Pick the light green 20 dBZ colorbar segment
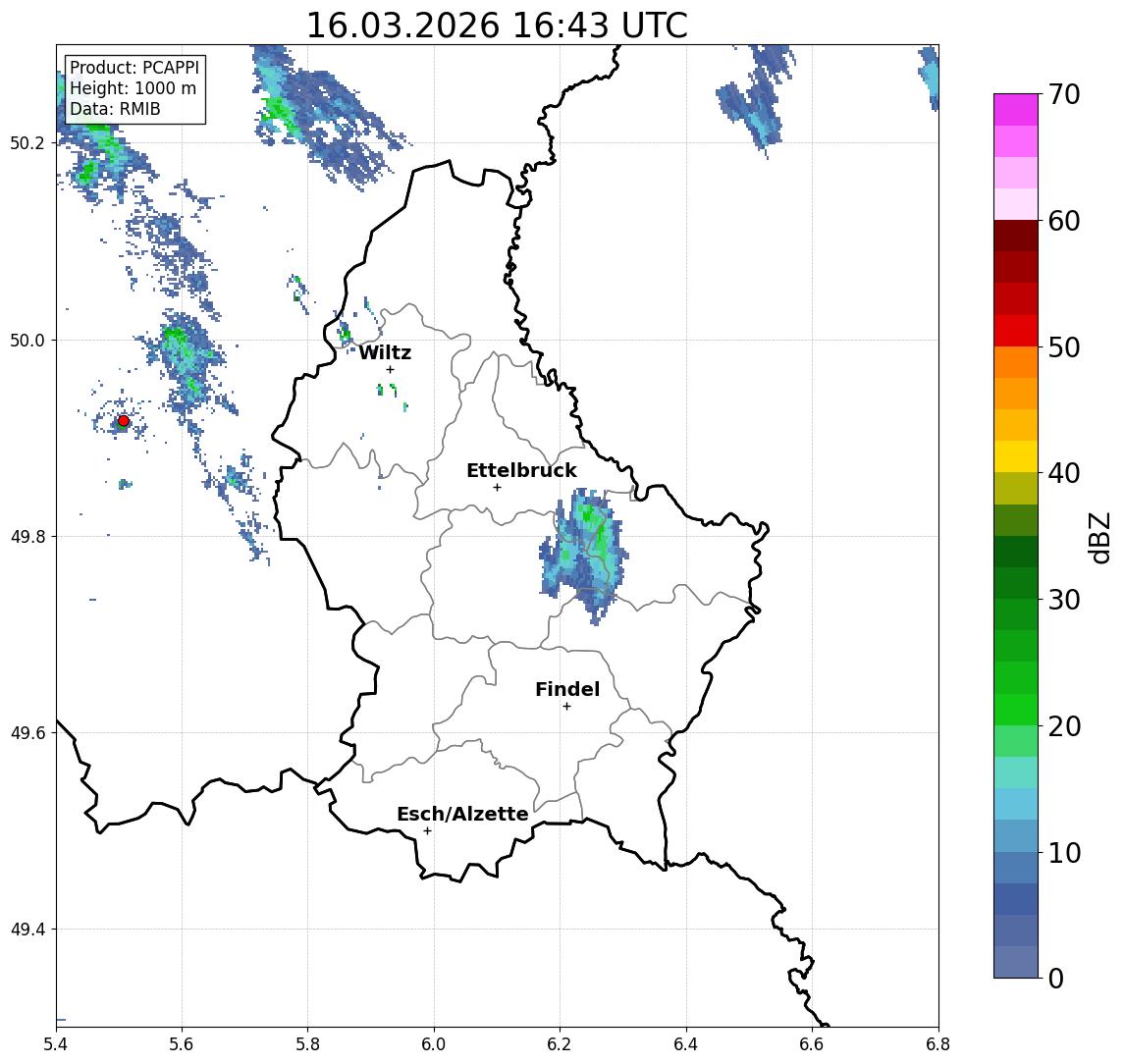The height and width of the screenshot is (1064, 1124). tap(1016, 741)
